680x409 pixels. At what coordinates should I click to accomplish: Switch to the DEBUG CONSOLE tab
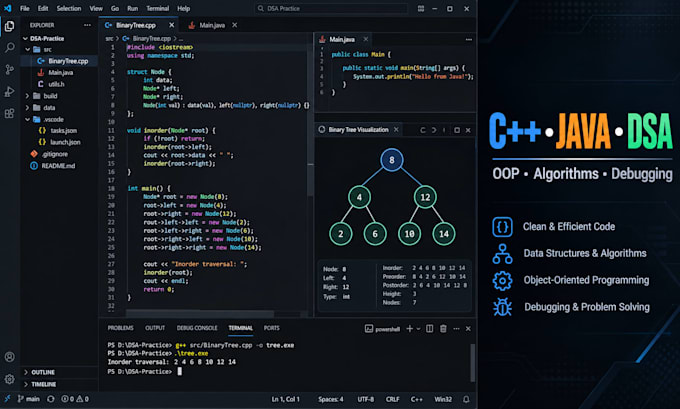click(x=197, y=328)
